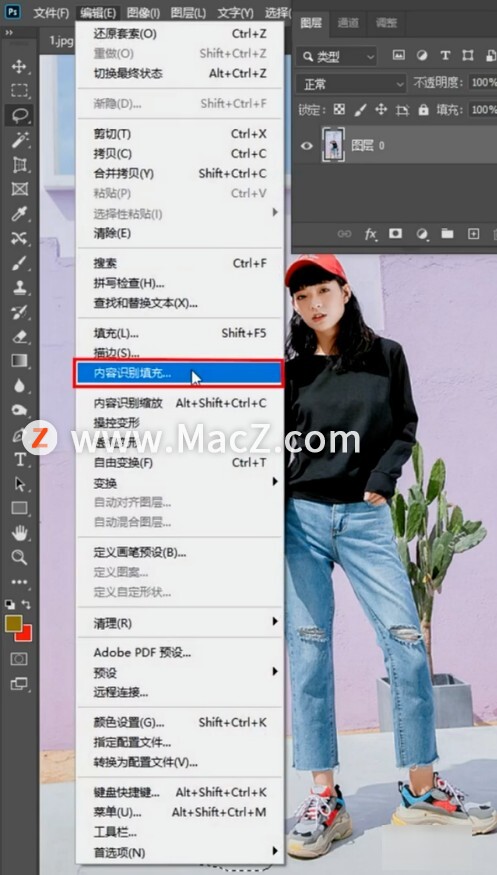Toggle adjustment layer filter
The width and height of the screenshot is (497, 875).
422,55
